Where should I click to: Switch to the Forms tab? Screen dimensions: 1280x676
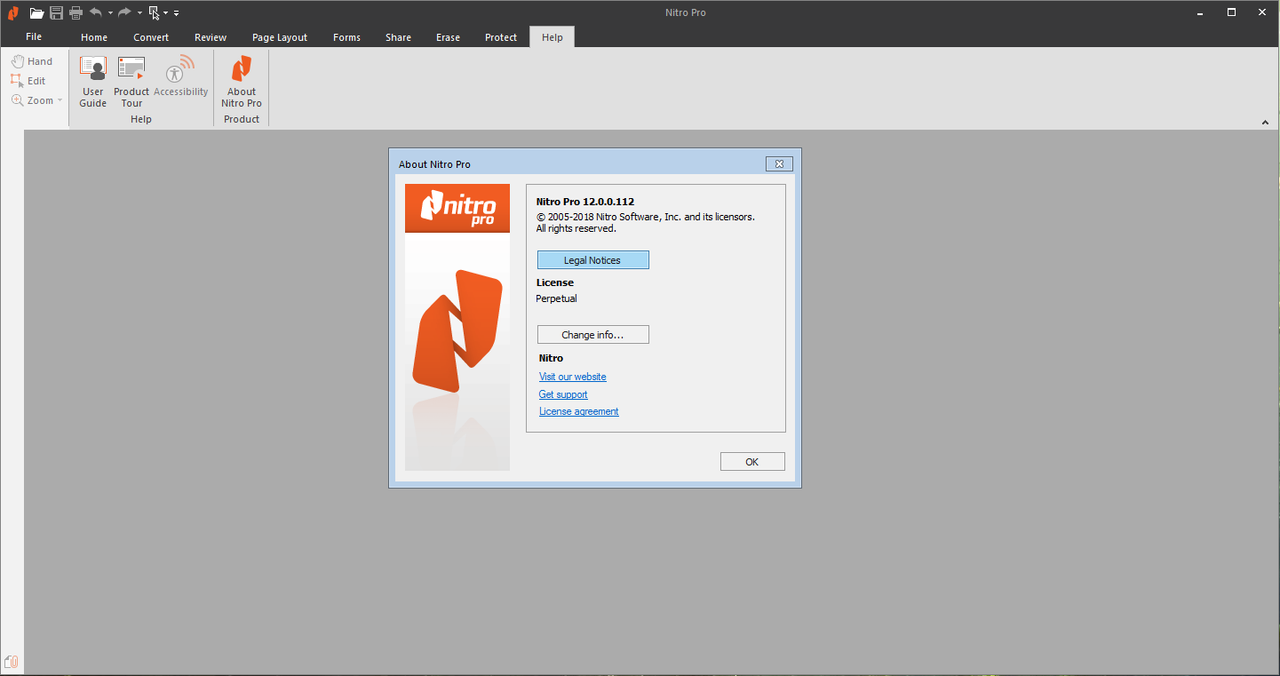pyautogui.click(x=347, y=37)
